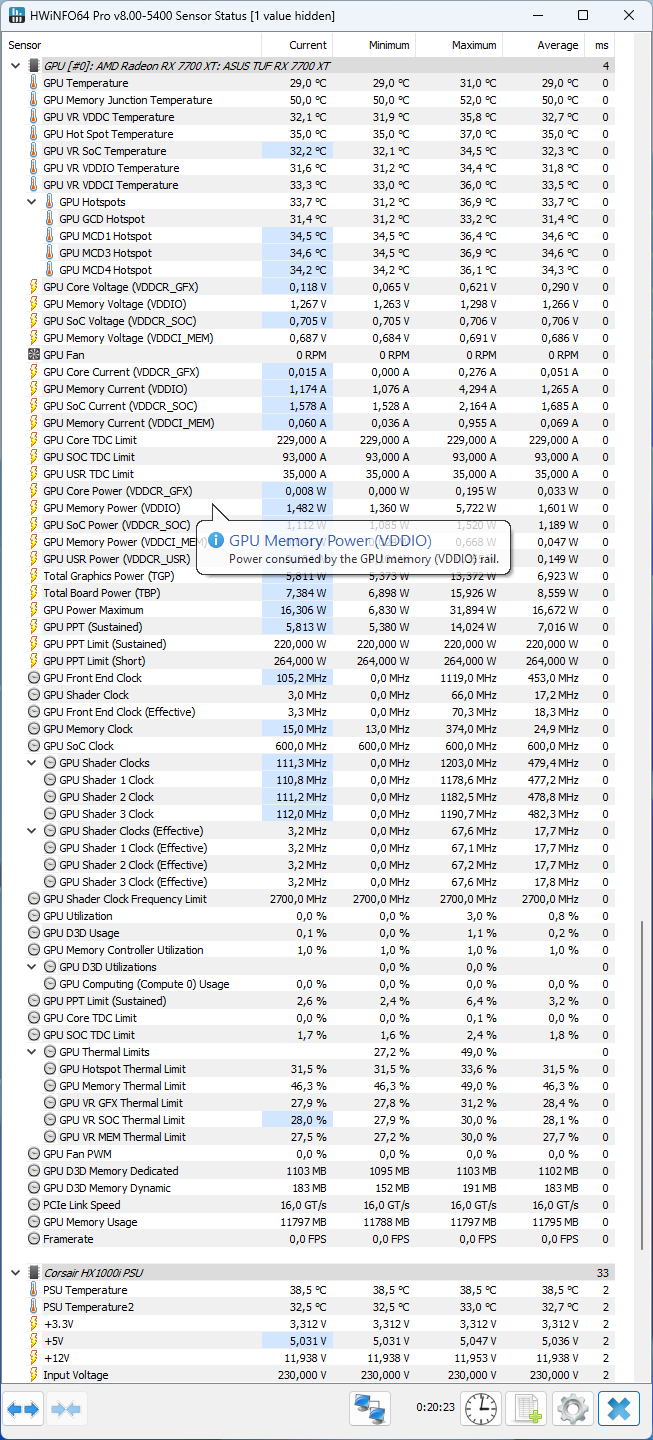
Task: Collapse the AMD Radeon RX 7700 XT section
Action: 15,66
